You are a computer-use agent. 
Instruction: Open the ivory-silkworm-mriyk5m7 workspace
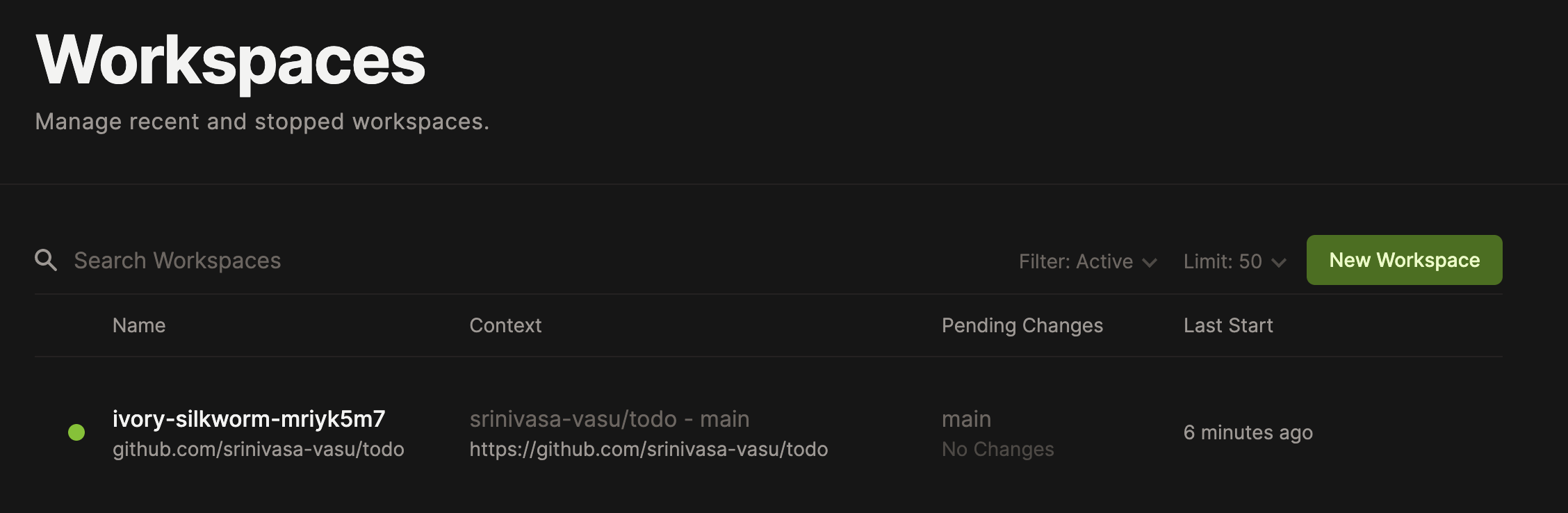249,418
